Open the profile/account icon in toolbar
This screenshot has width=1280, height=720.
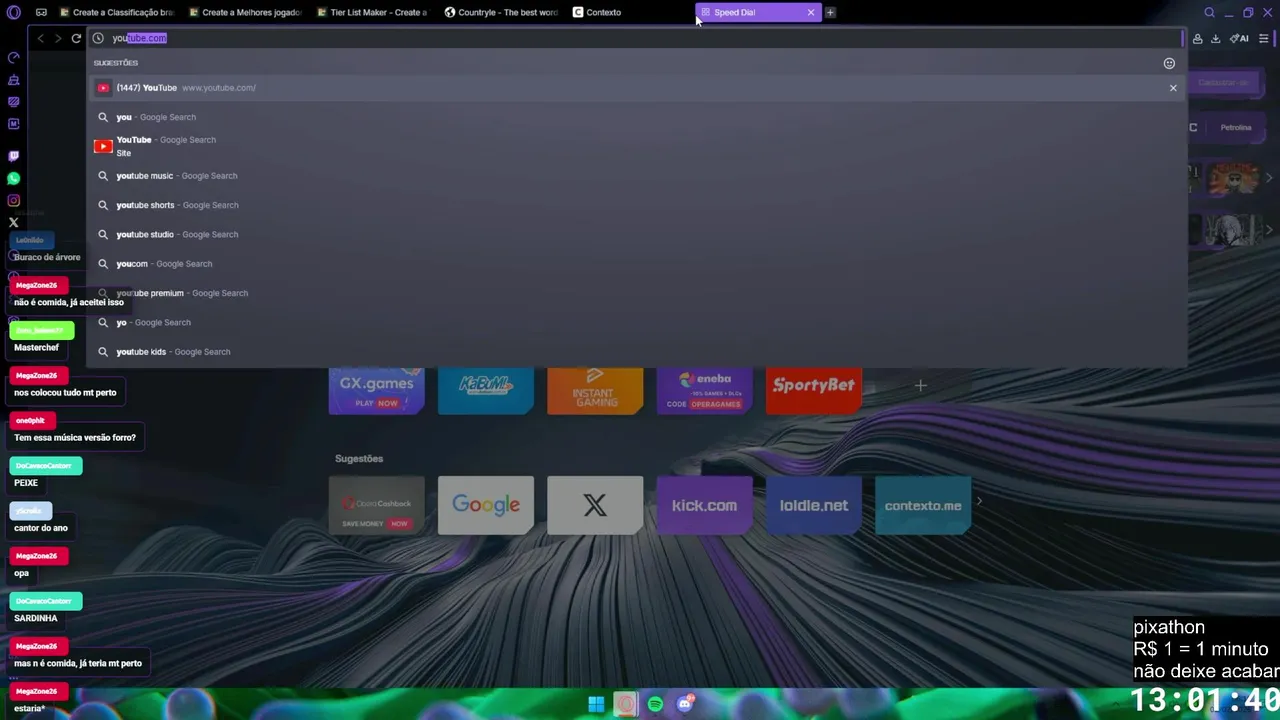point(1197,38)
